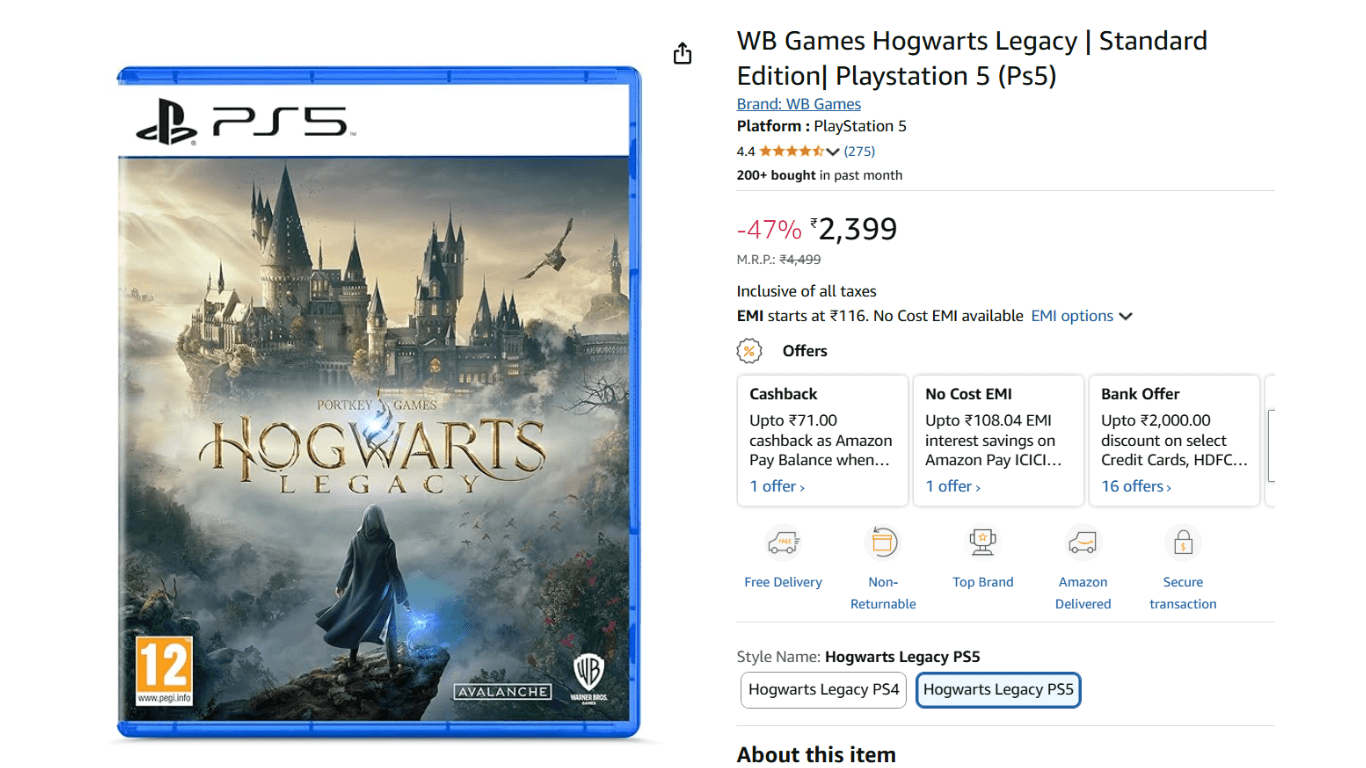
Task: Click the Secure transaction lock icon
Action: (x=1183, y=543)
